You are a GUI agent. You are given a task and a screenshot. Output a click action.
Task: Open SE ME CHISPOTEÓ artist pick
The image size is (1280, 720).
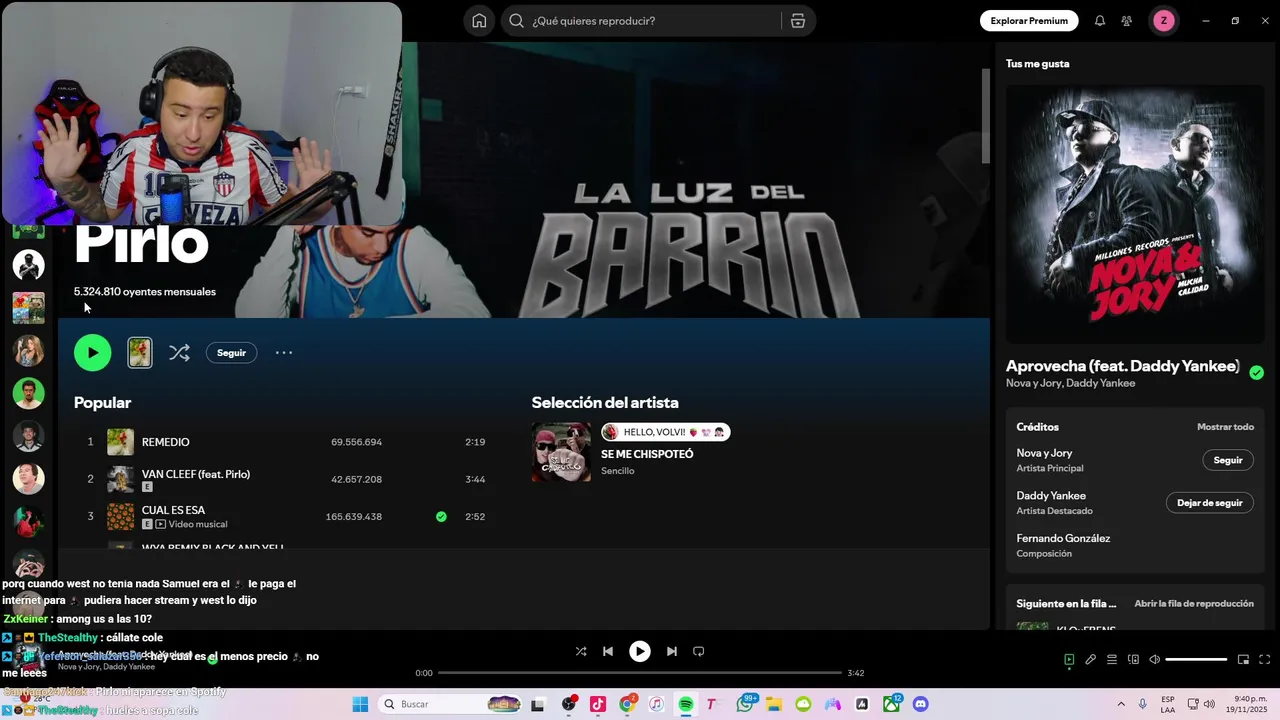[647, 454]
